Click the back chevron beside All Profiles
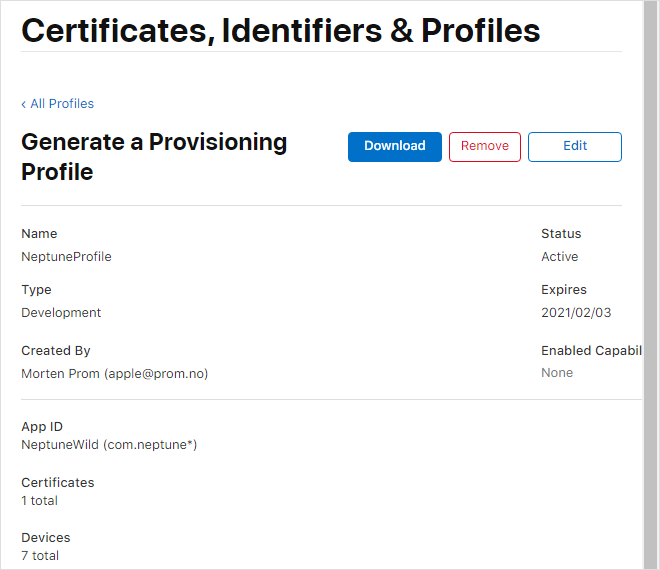Image resolution: width=660 pixels, height=570 pixels. point(24,104)
